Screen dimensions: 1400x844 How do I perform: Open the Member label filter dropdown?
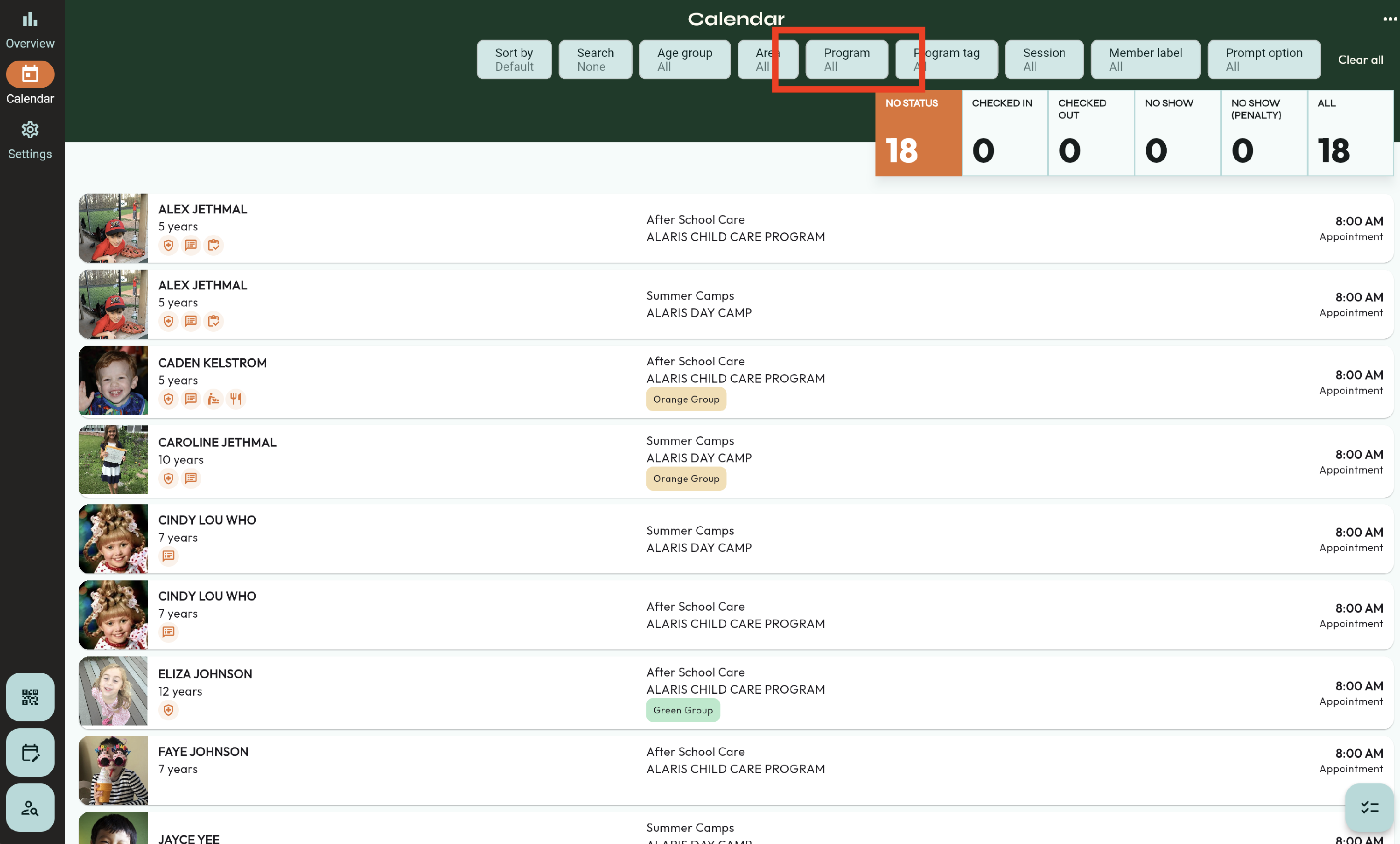pyautogui.click(x=1145, y=59)
